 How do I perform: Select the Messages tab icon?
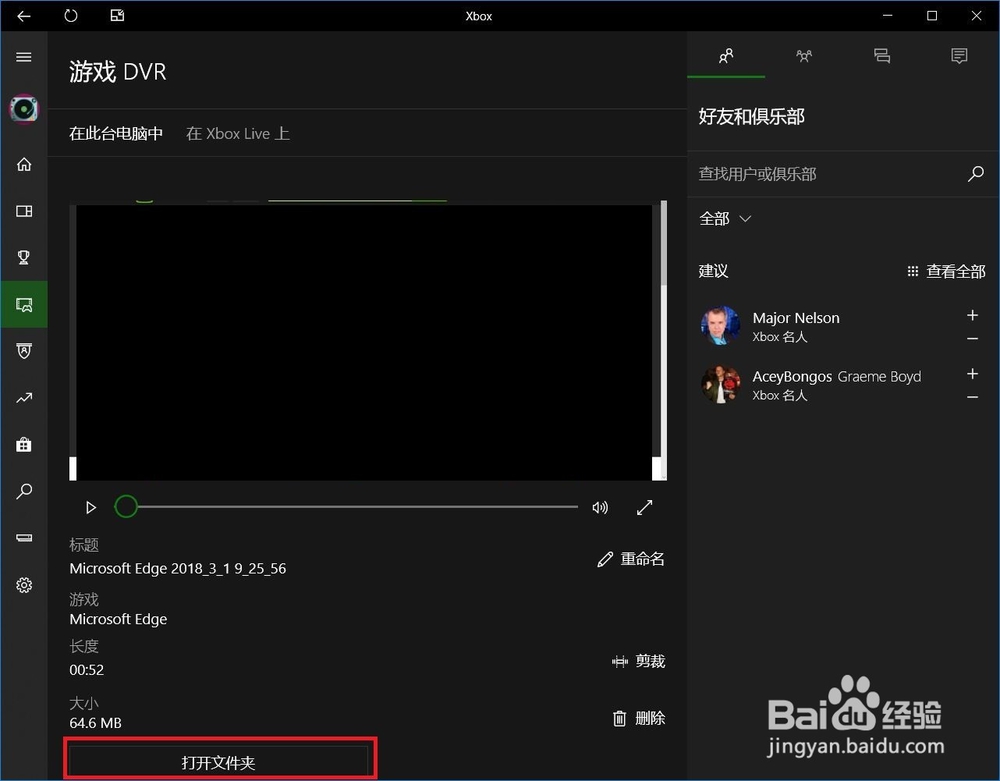coord(882,56)
